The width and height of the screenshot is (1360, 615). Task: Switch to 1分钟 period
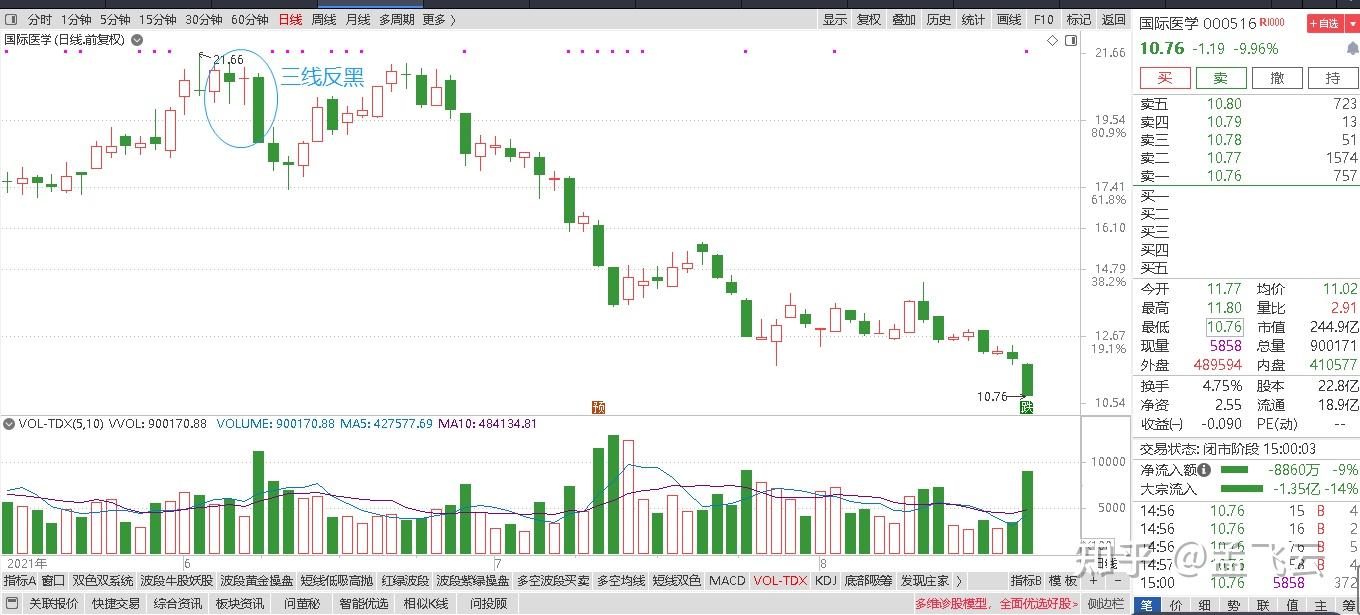coord(75,19)
